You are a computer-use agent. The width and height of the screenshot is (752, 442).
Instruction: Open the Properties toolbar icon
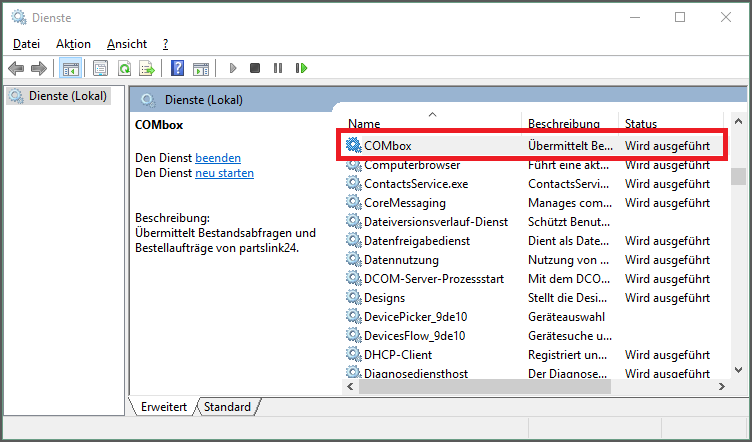pyautogui.click(x=100, y=69)
